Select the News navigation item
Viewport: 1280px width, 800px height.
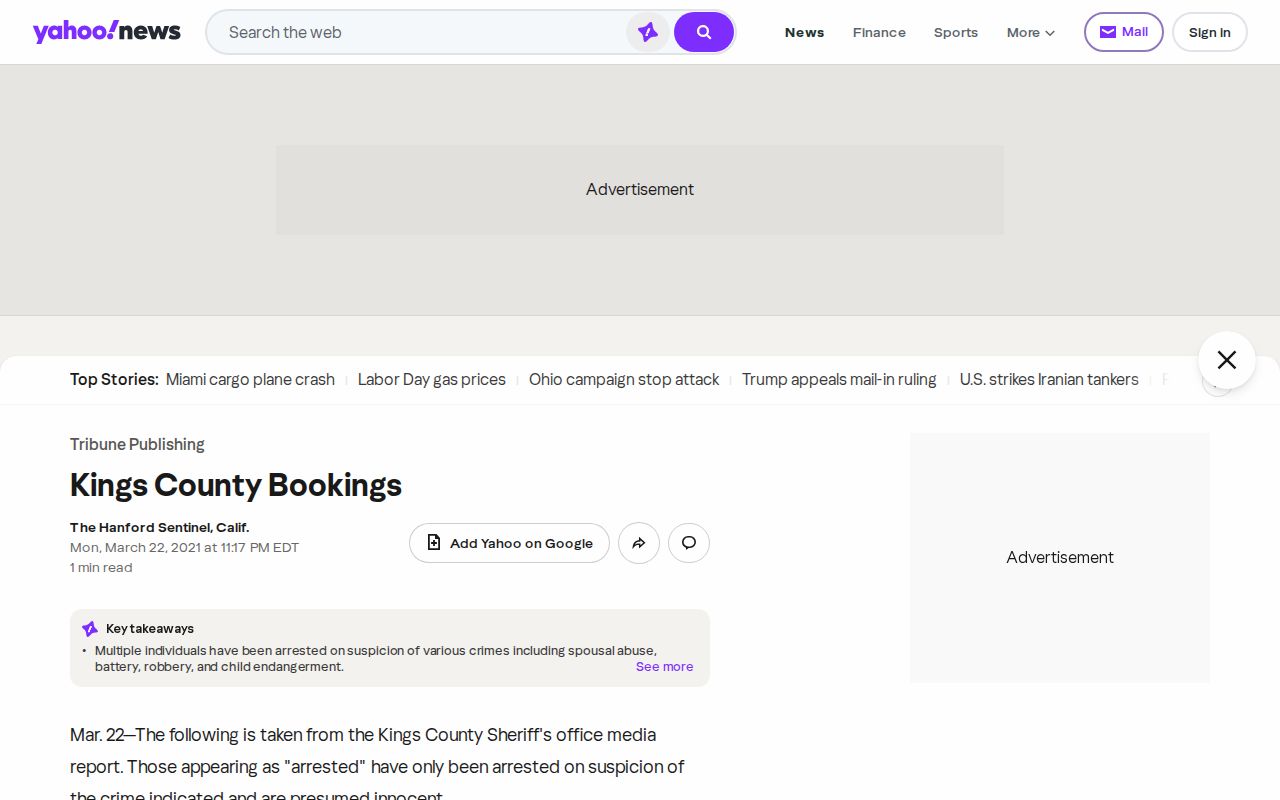click(x=804, y=32)
